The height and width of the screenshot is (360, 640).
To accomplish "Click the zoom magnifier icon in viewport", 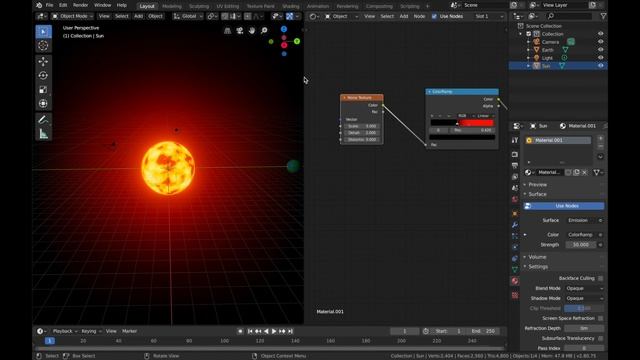I will 264,31.
